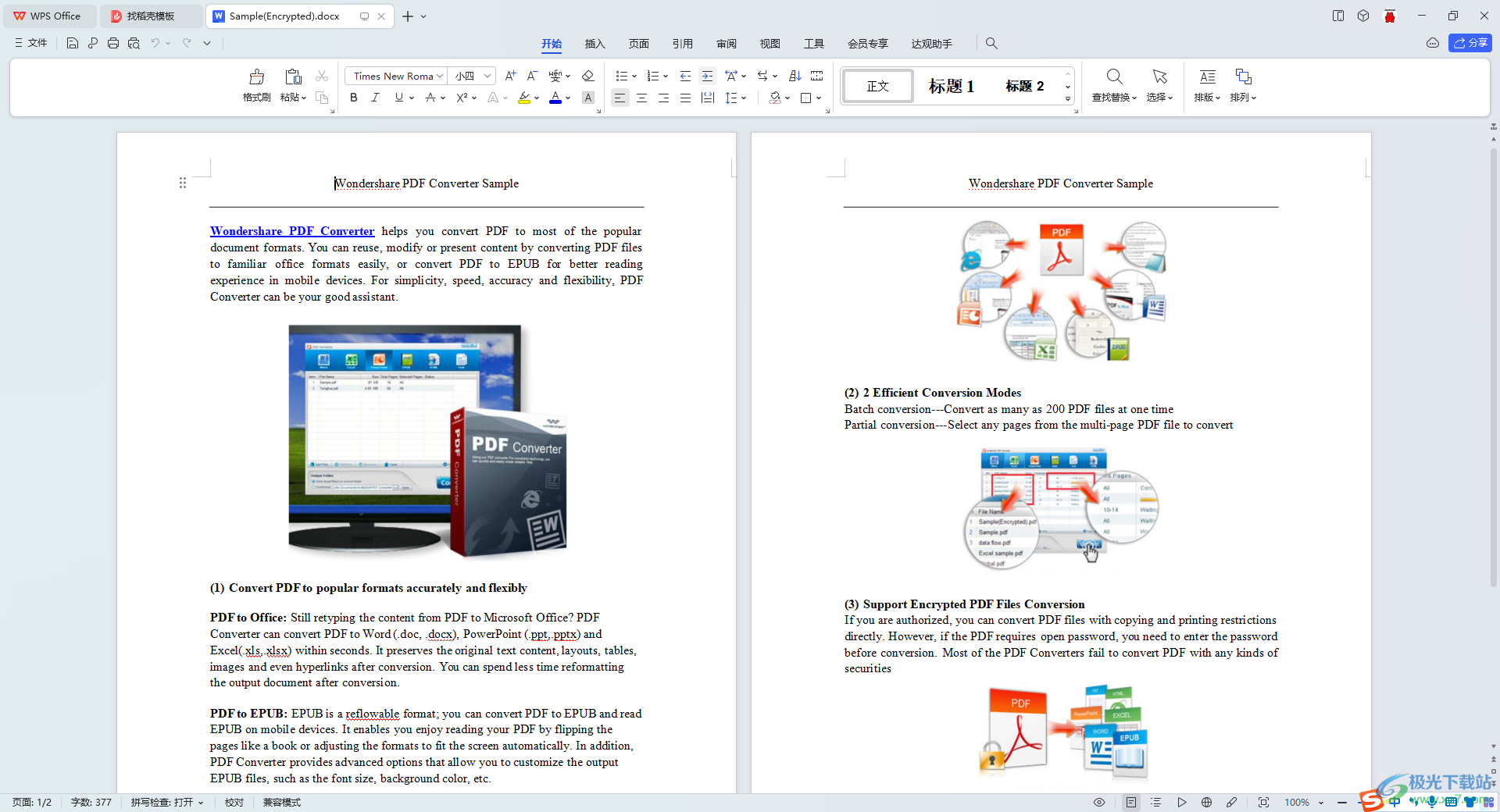This screenshot has width=1500, height=812.
Task: Open the 插入 (Insert) ribbon tab
Action: (x=595, y=44)
